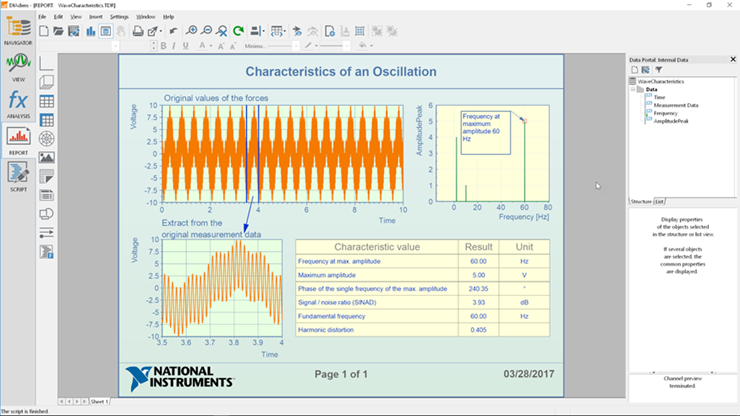Toggle underline text formatting
The width and height of the screenshot is (740, 416).
point(186,45)
